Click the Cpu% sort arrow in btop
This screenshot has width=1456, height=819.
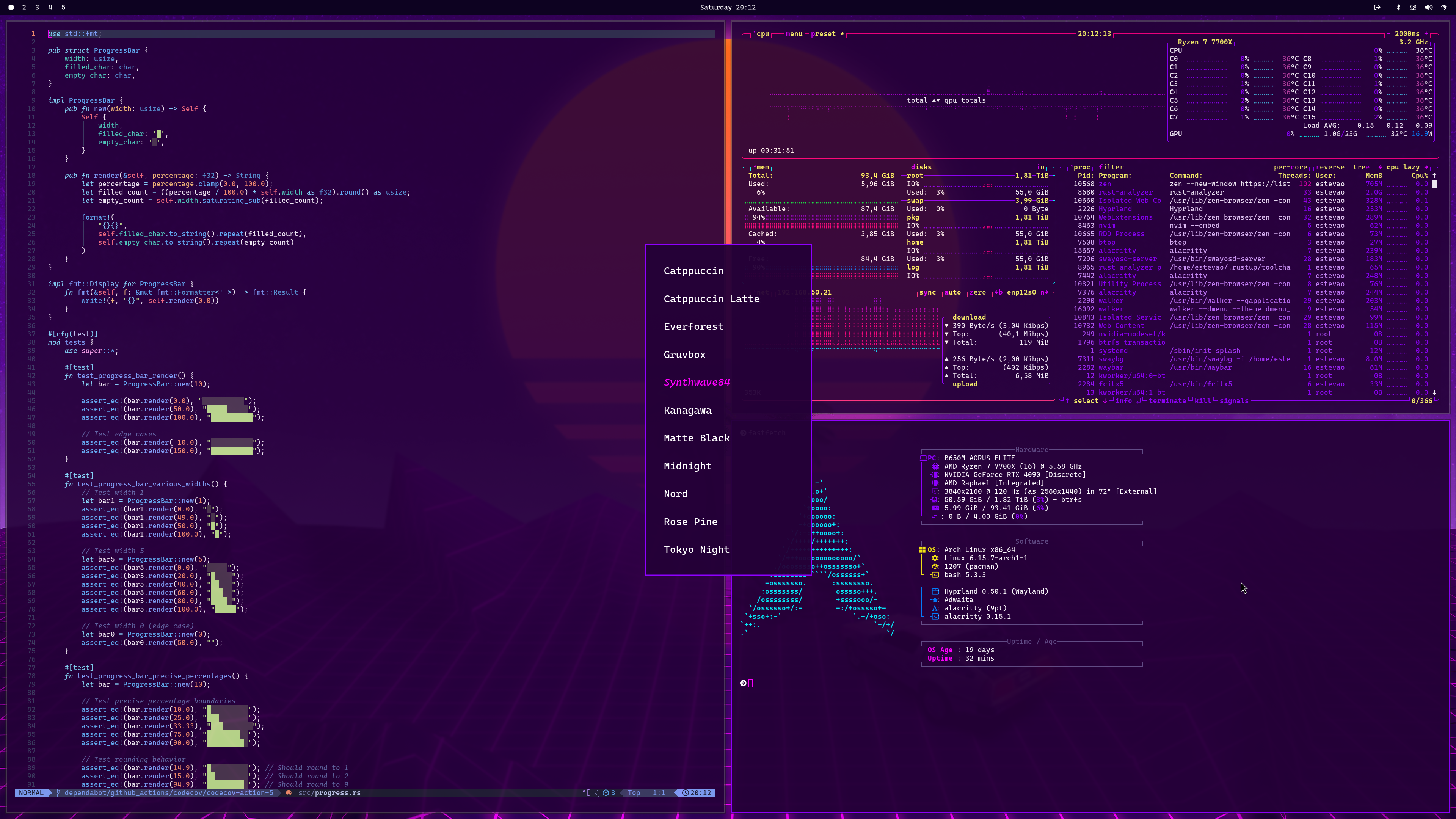1434,176
